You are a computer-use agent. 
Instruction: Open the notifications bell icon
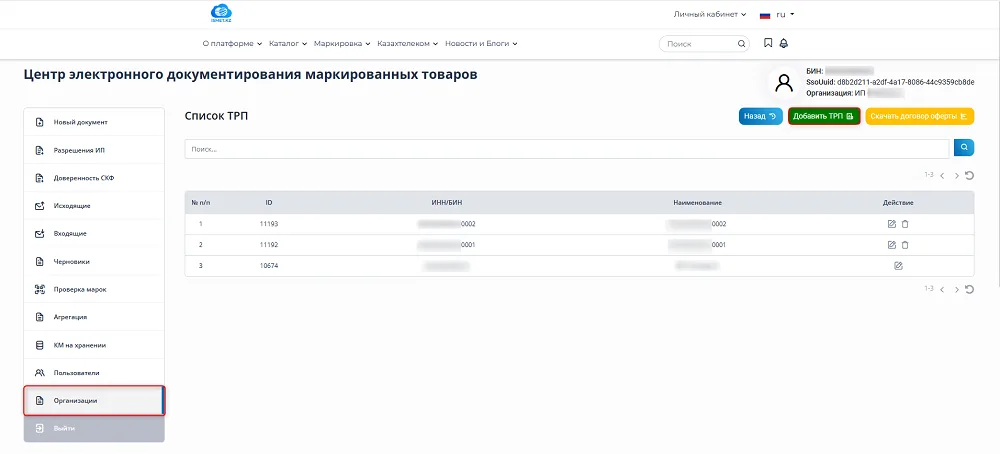click(784, 43)
